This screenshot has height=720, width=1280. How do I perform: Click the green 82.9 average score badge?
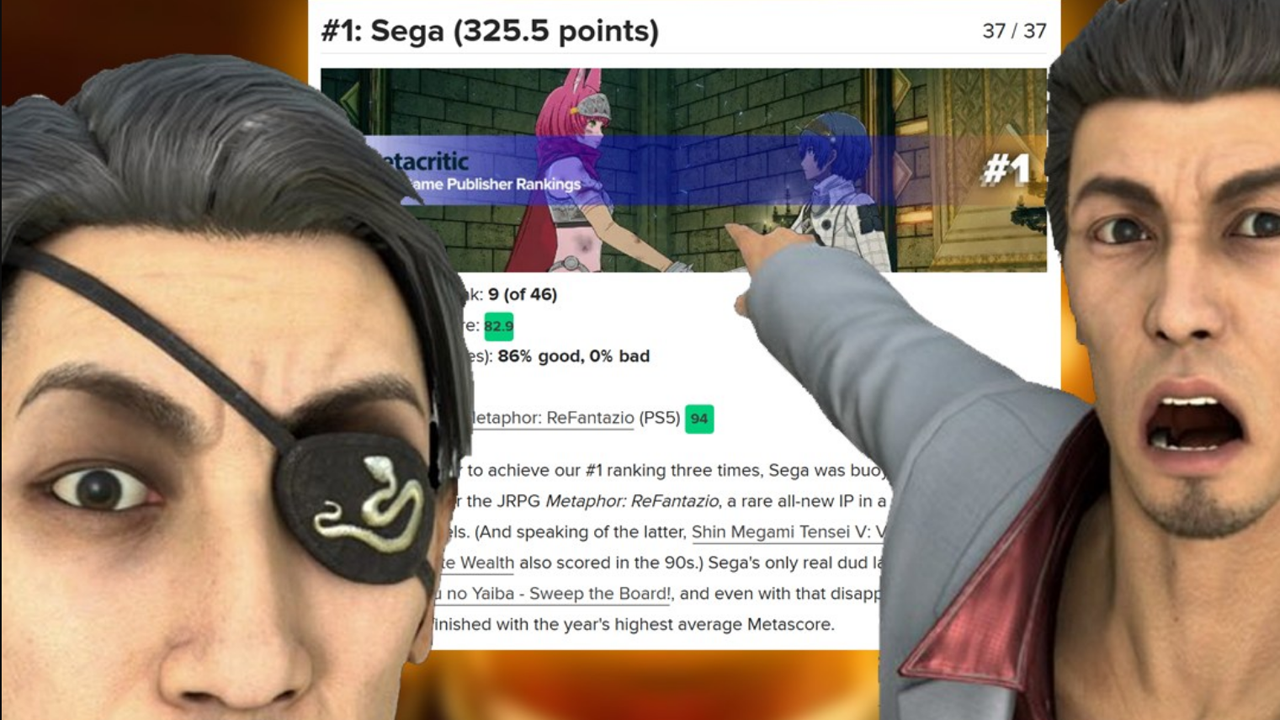(498, 326)
